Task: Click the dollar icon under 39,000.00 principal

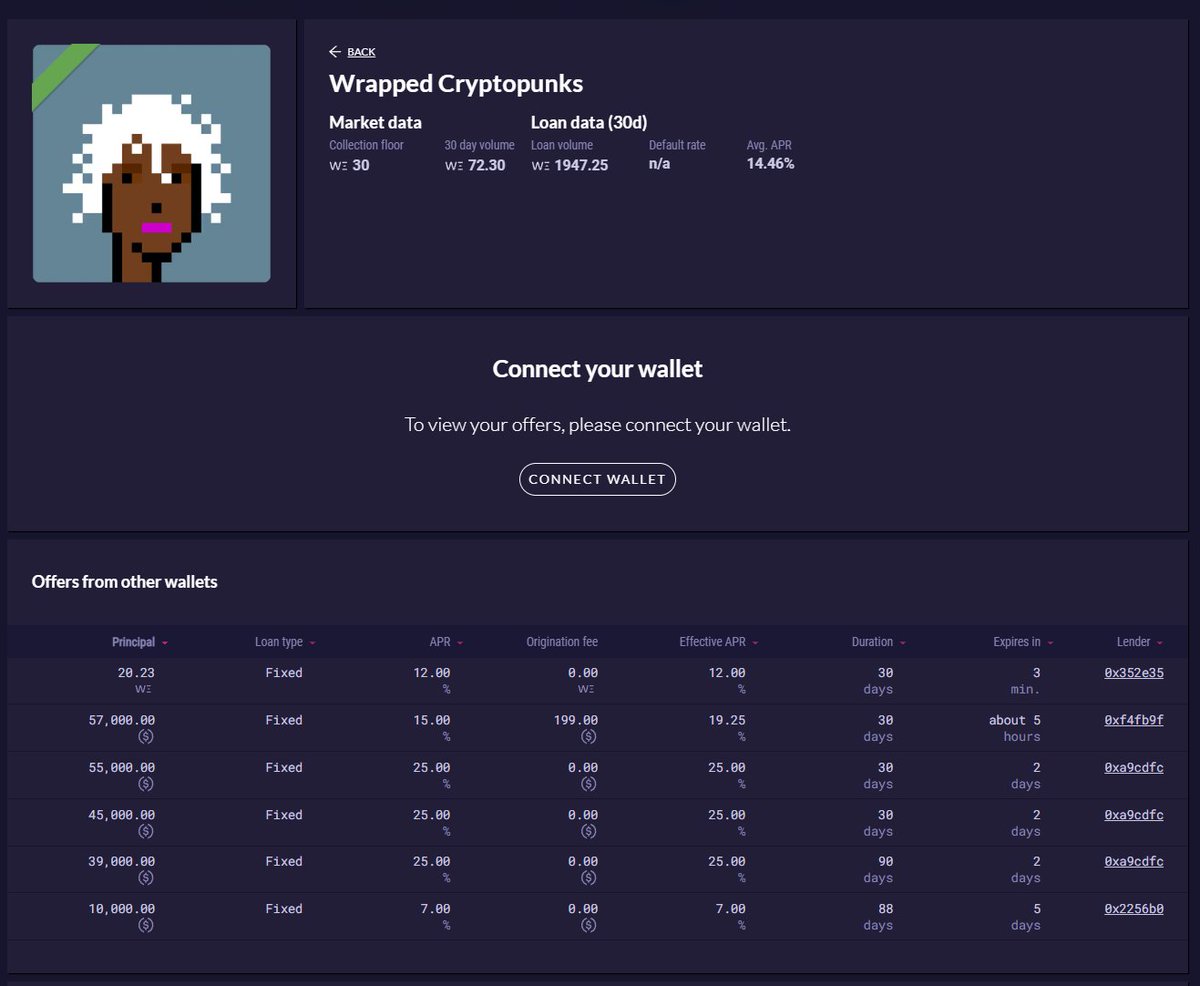Action: (146, 878)
